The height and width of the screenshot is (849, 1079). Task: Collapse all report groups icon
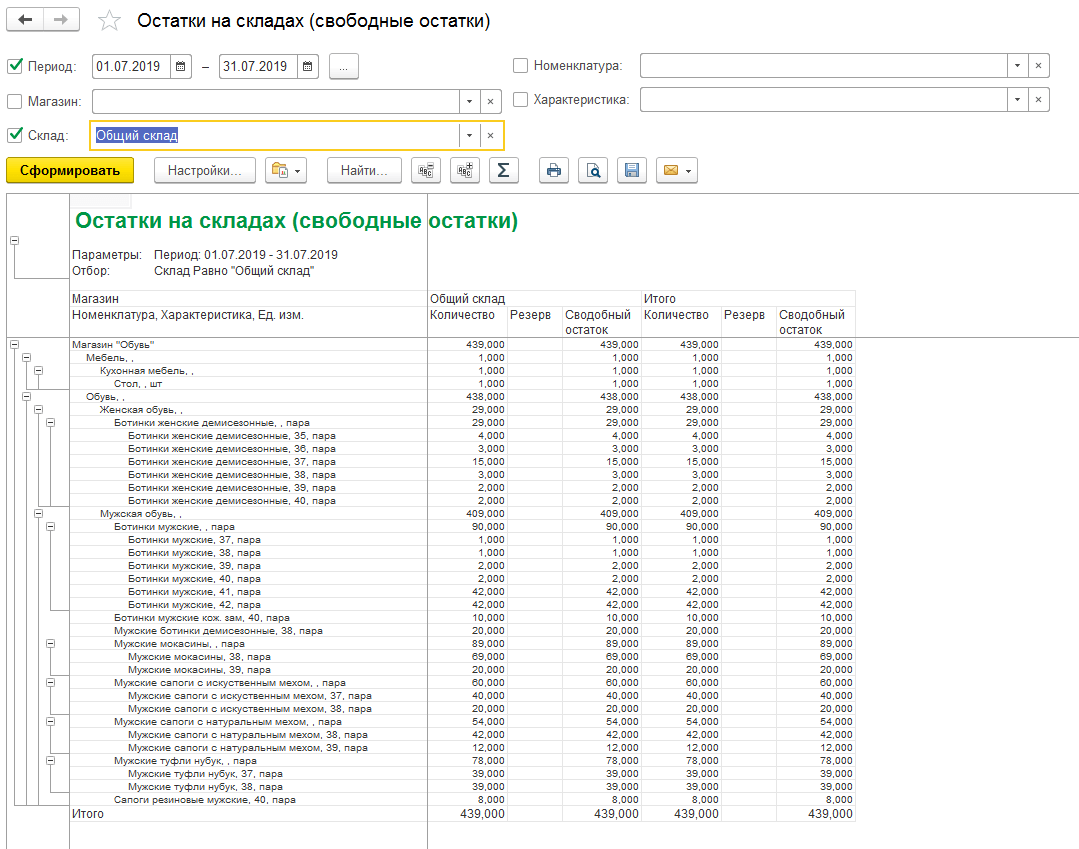pos(426,171)
